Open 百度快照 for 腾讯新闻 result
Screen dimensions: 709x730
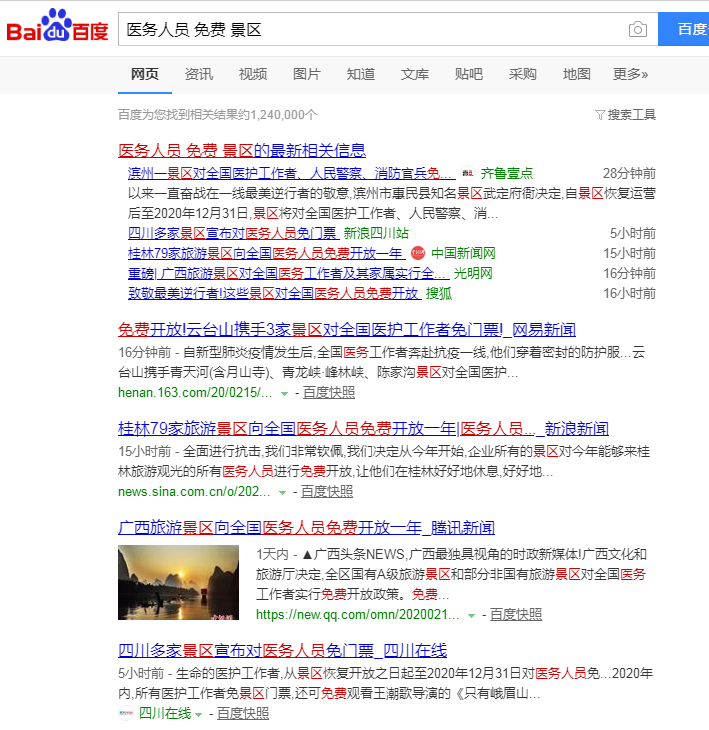pos(516,615)
